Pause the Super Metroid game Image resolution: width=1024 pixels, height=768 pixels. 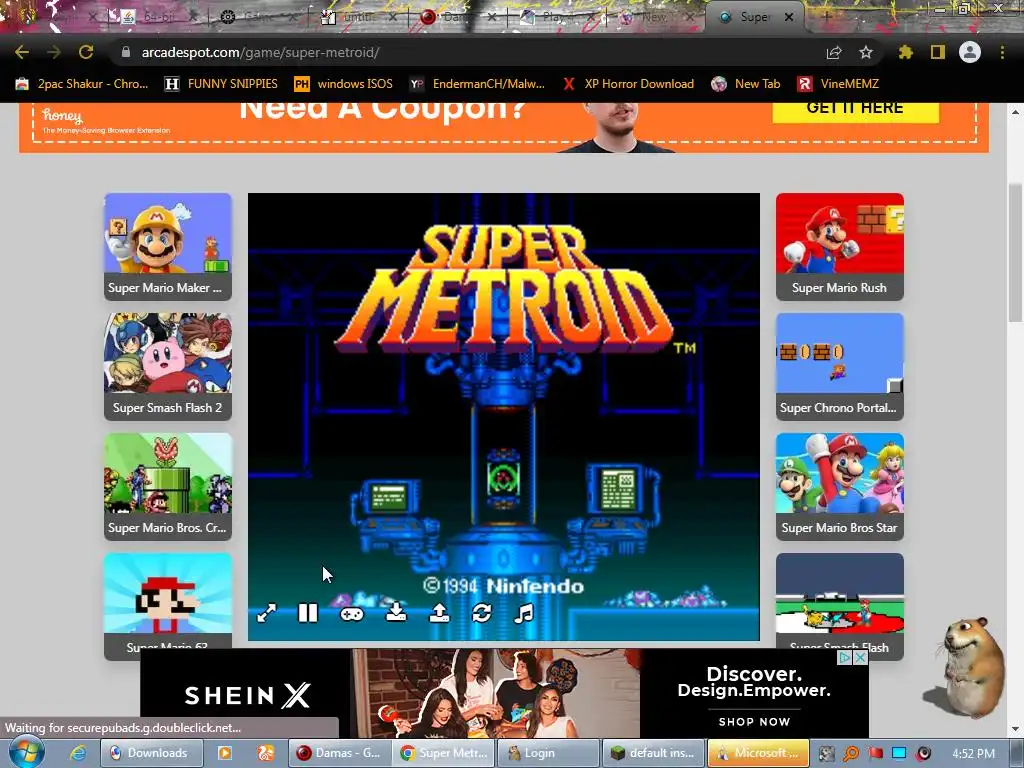pyautogui.click(x=308, y=613)
